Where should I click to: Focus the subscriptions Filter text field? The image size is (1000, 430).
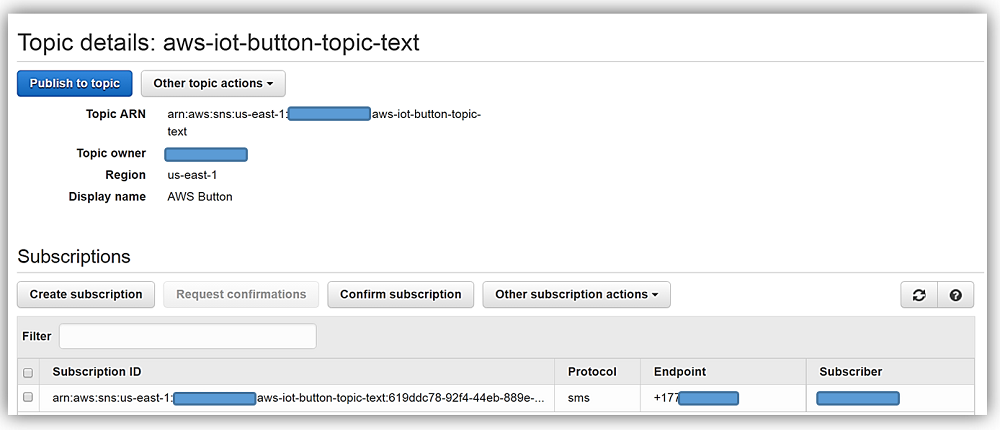click(188, 336)
